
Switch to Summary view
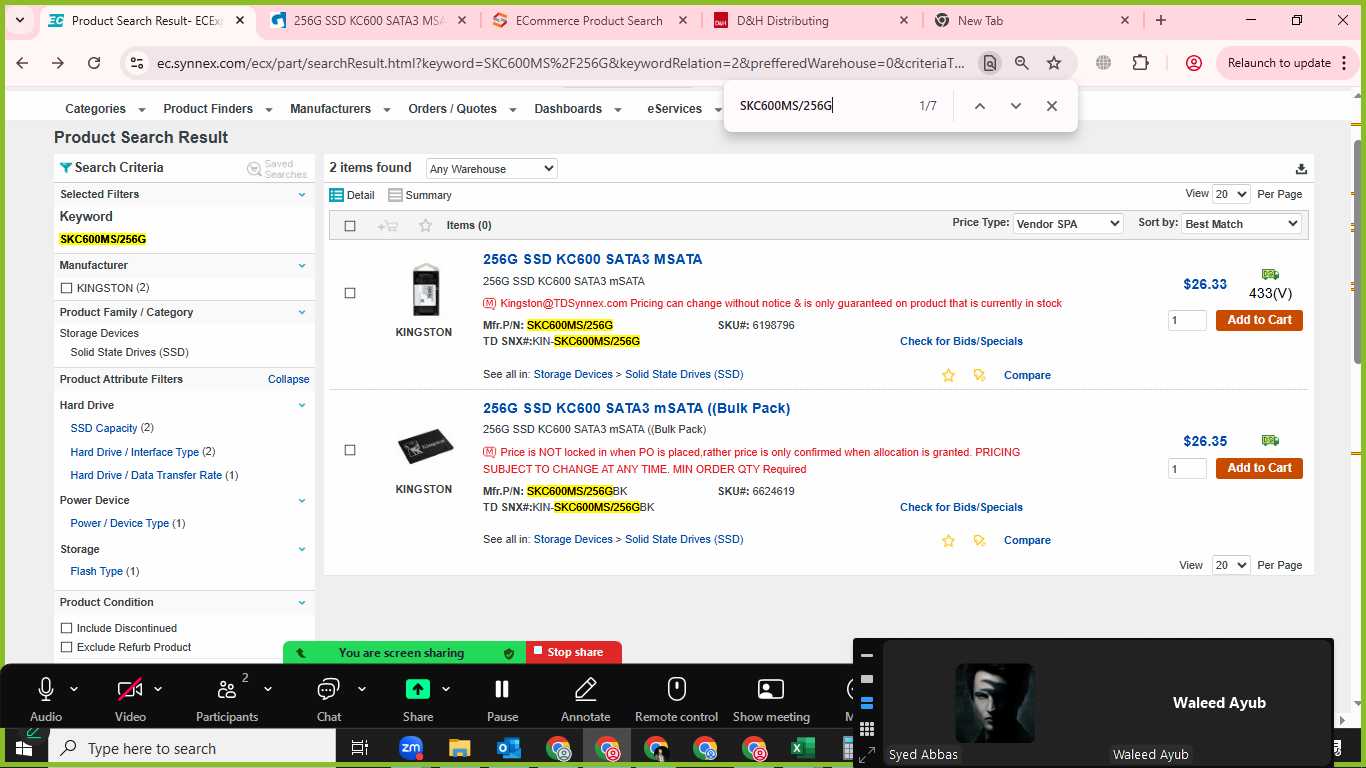pyautogui.click(x=420, y=195)
